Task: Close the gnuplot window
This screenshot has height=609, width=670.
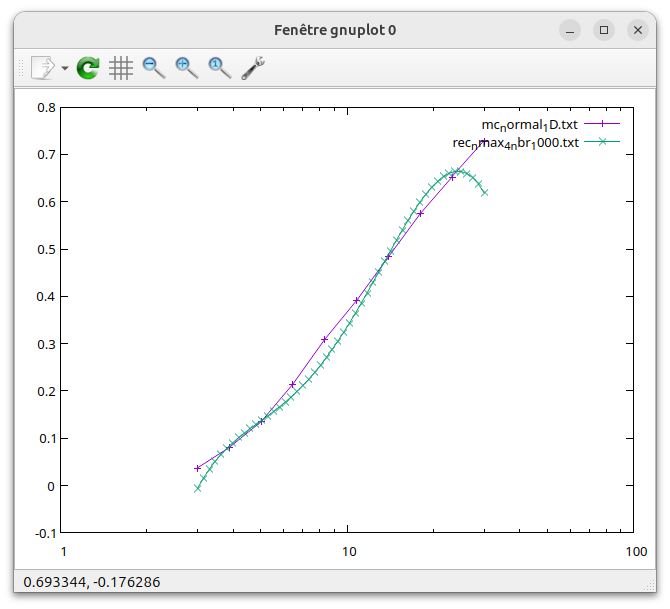Action: coord(638,30)
